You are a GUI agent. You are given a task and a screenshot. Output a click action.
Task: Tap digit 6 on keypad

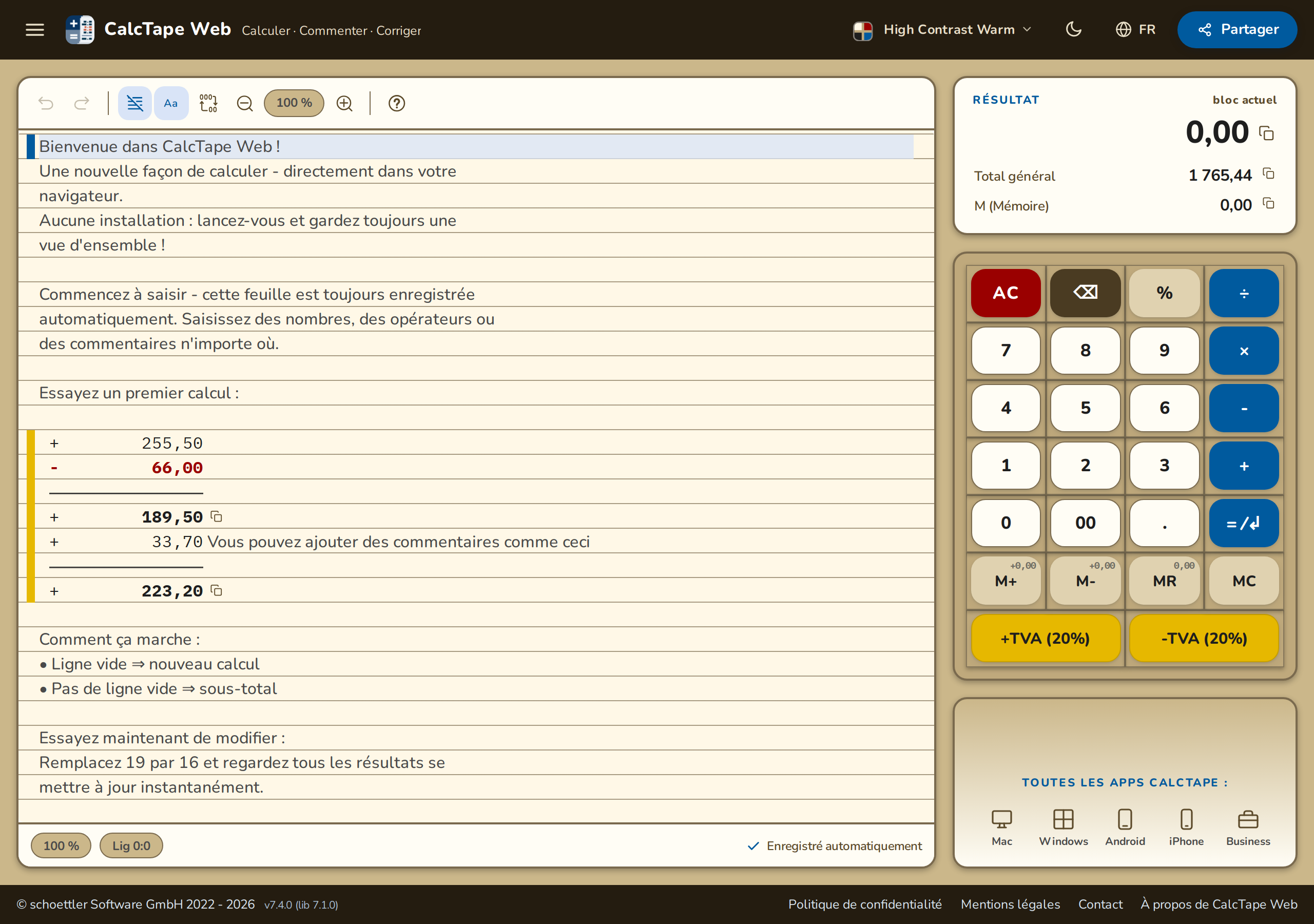(1164, 408)
